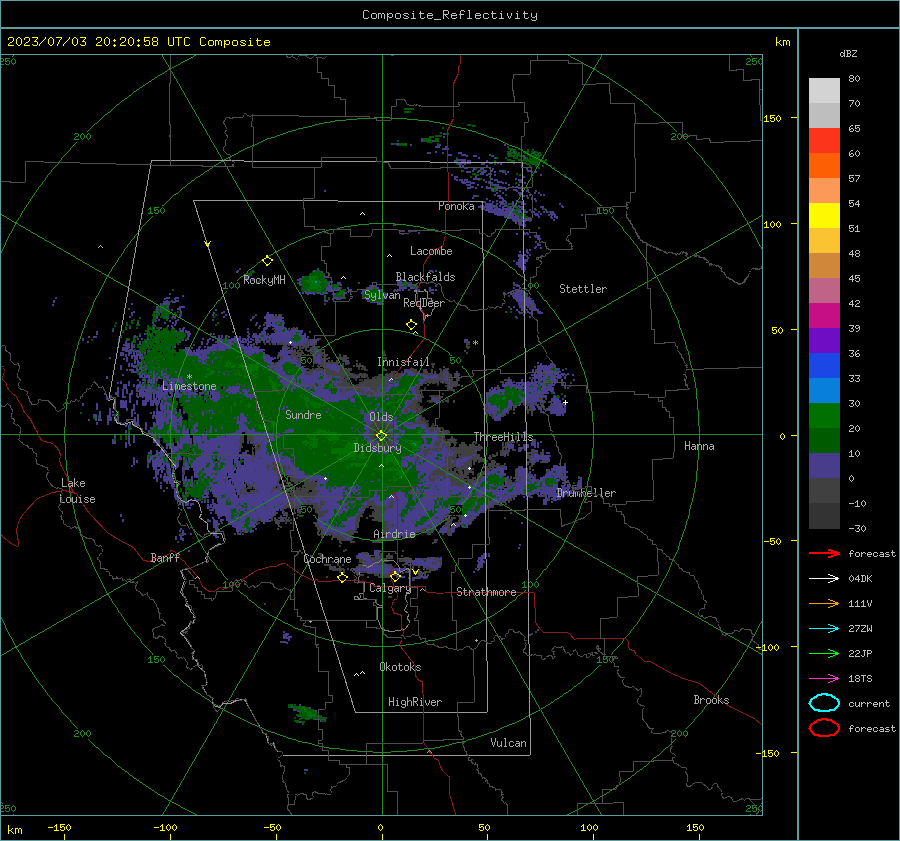
Task: Click the Brooks label
Action: tap(711, 700)
